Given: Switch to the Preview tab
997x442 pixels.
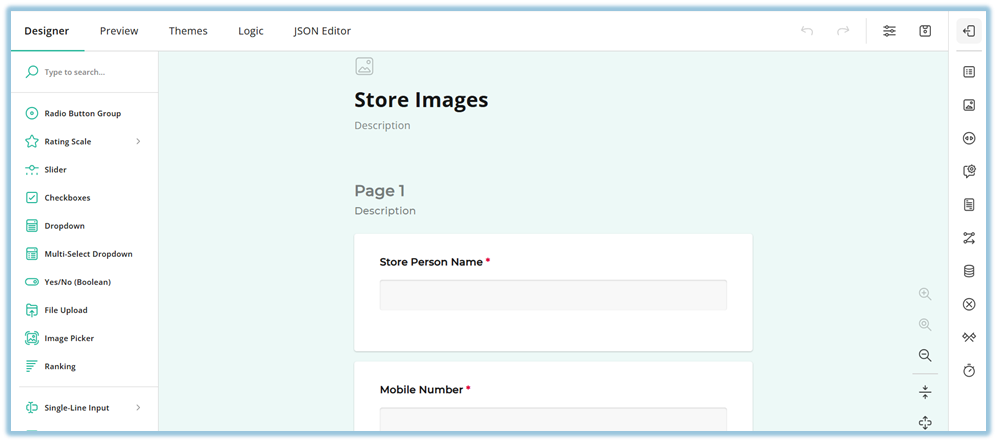Looking at the screenshot, I should pos(119,31).
